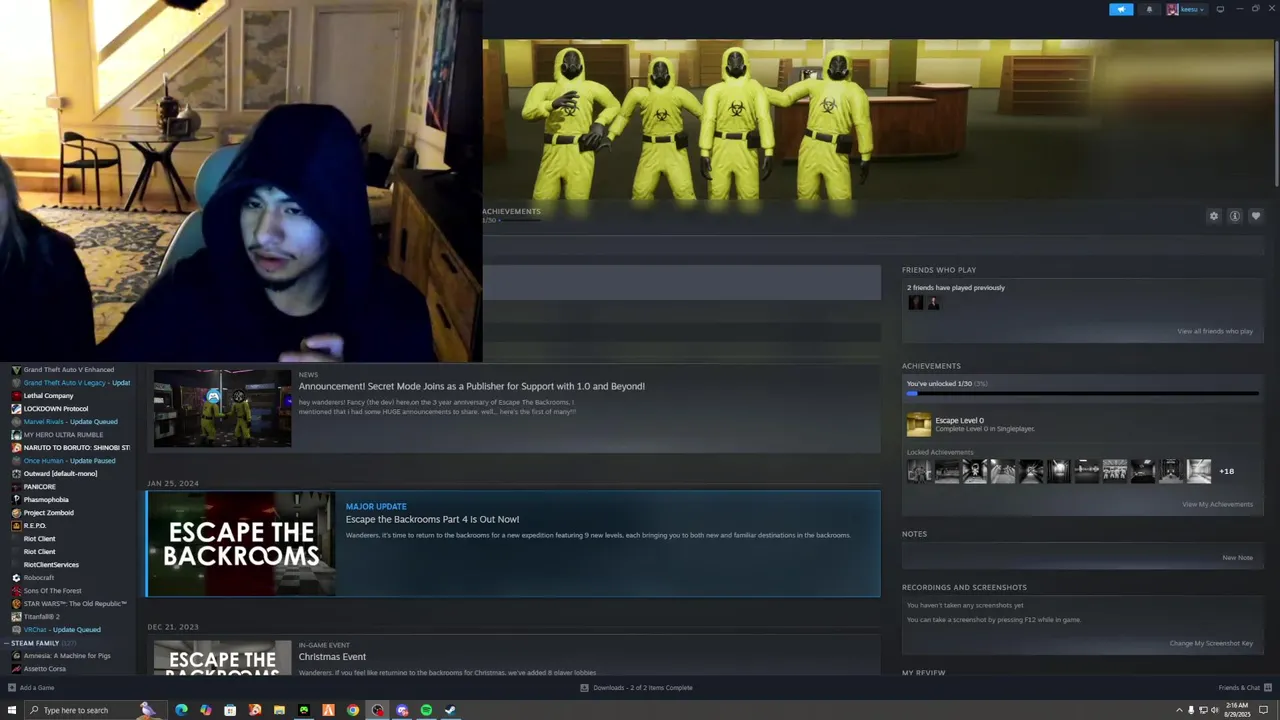Image resolution: width=1280 pixels, height=720 pixels.
Task: Open Microsoft Edge from taskbar
Action: [x=181, y=710]
